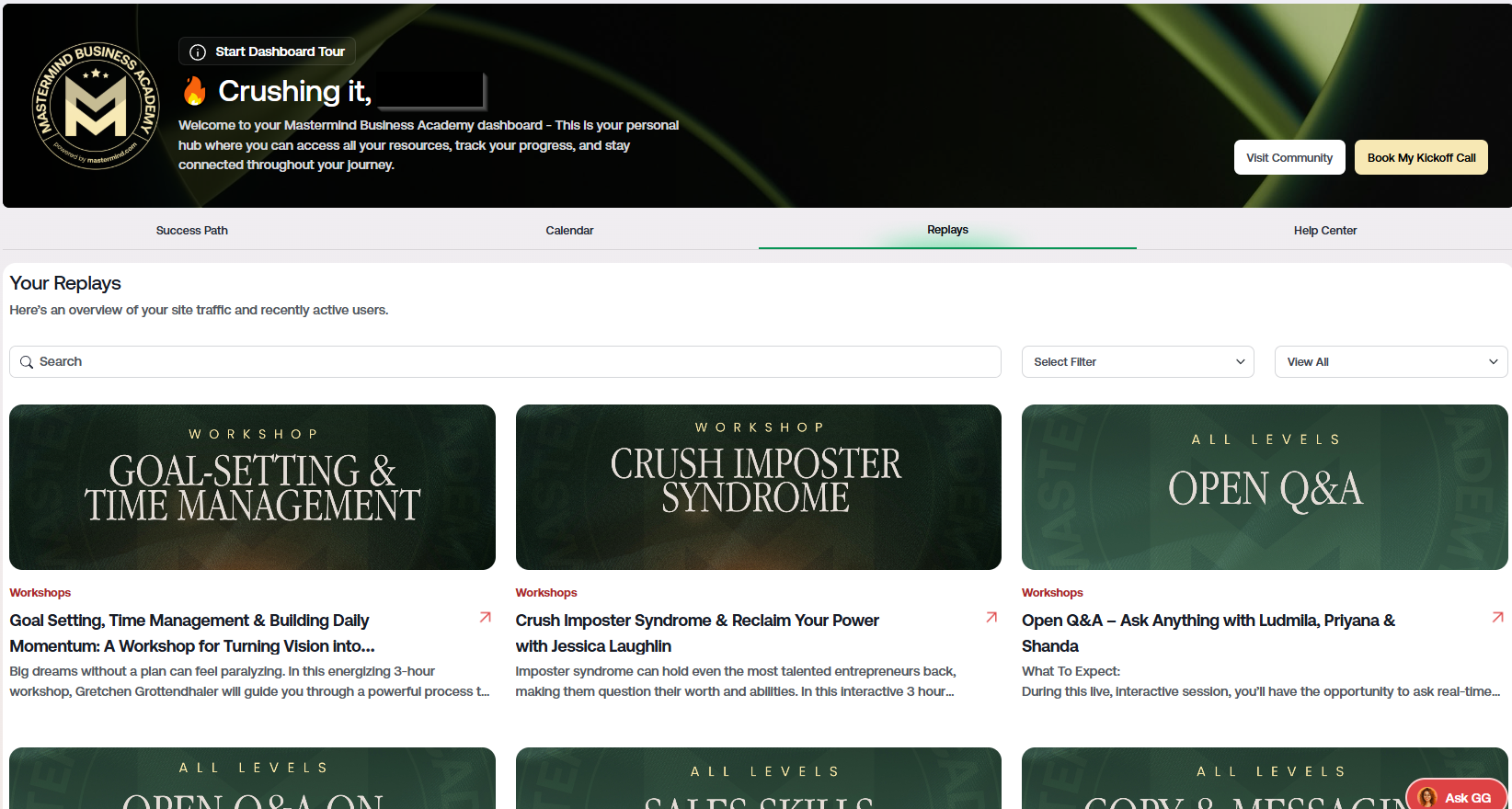
Task: Select the Replays tab
Action: [x=947, y=230]
